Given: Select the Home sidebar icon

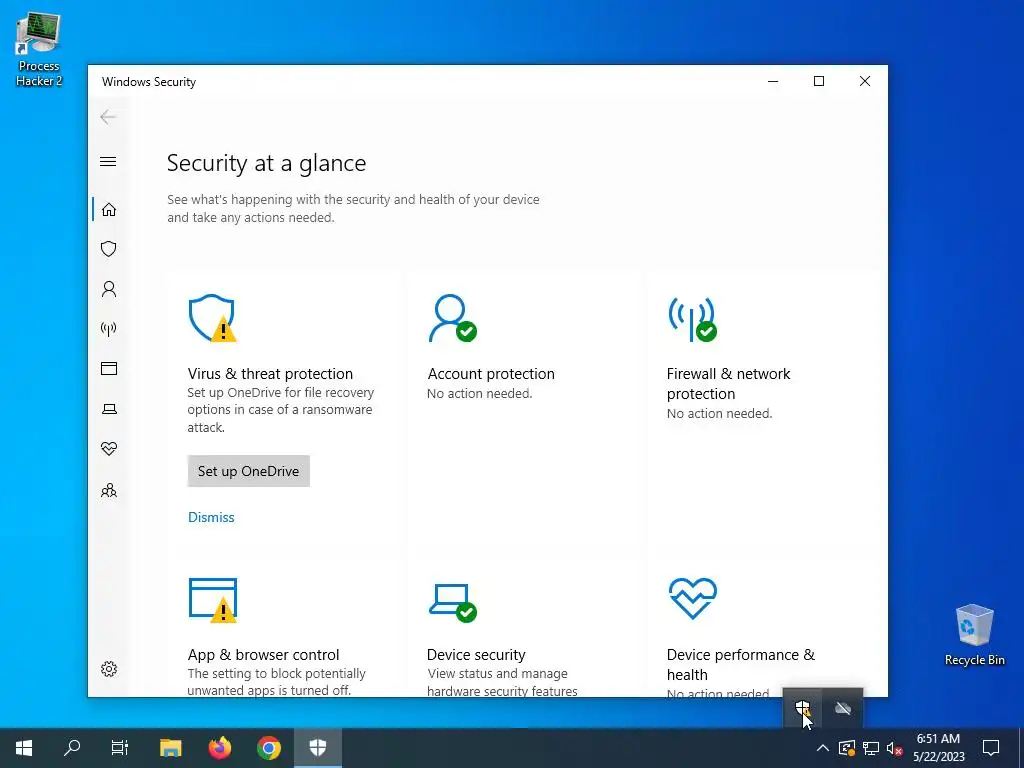Looking at the screenshot, I should click(108, 209).
